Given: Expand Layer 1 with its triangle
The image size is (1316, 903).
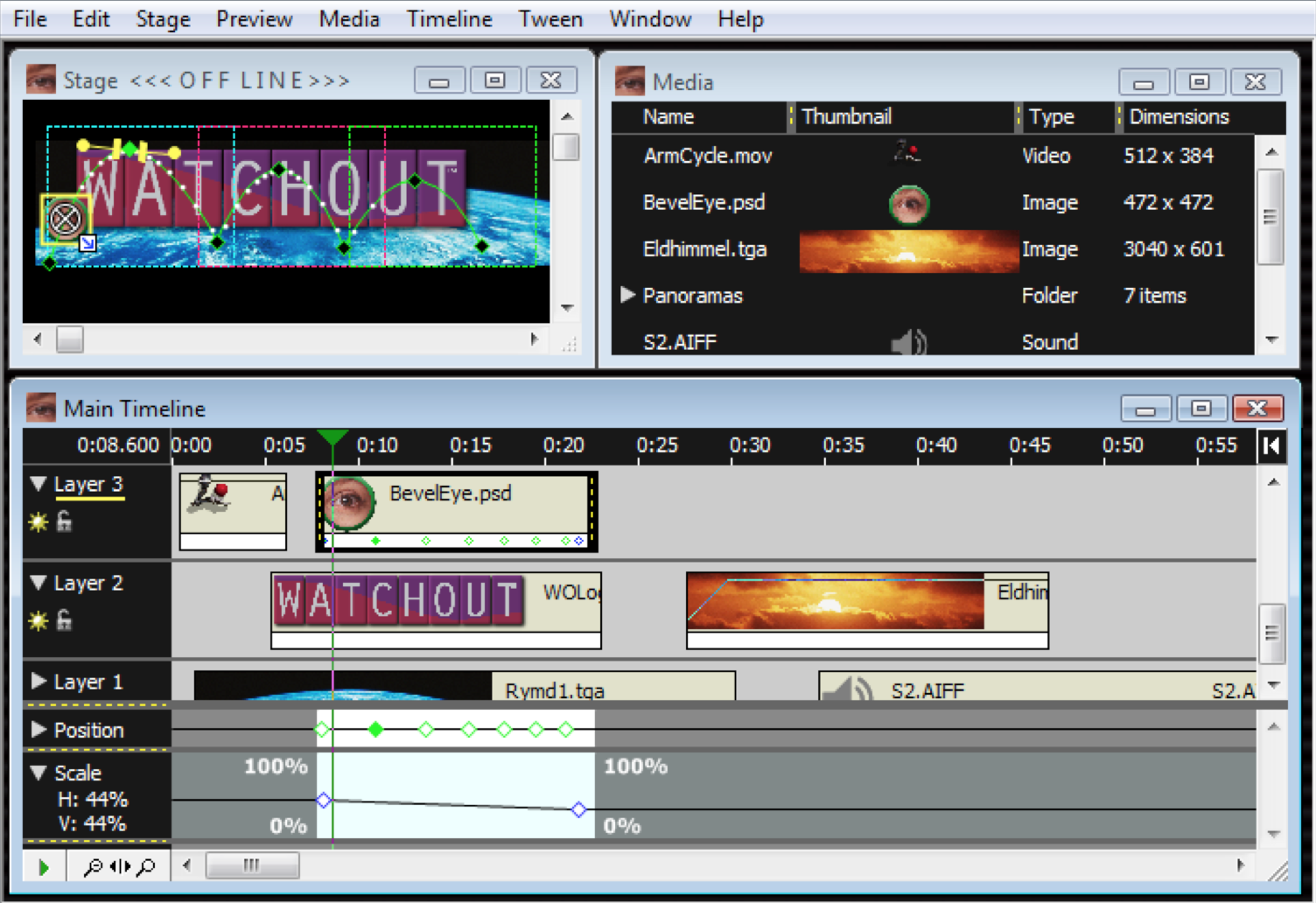Looking at the screenshot, I should click(38, 681).
